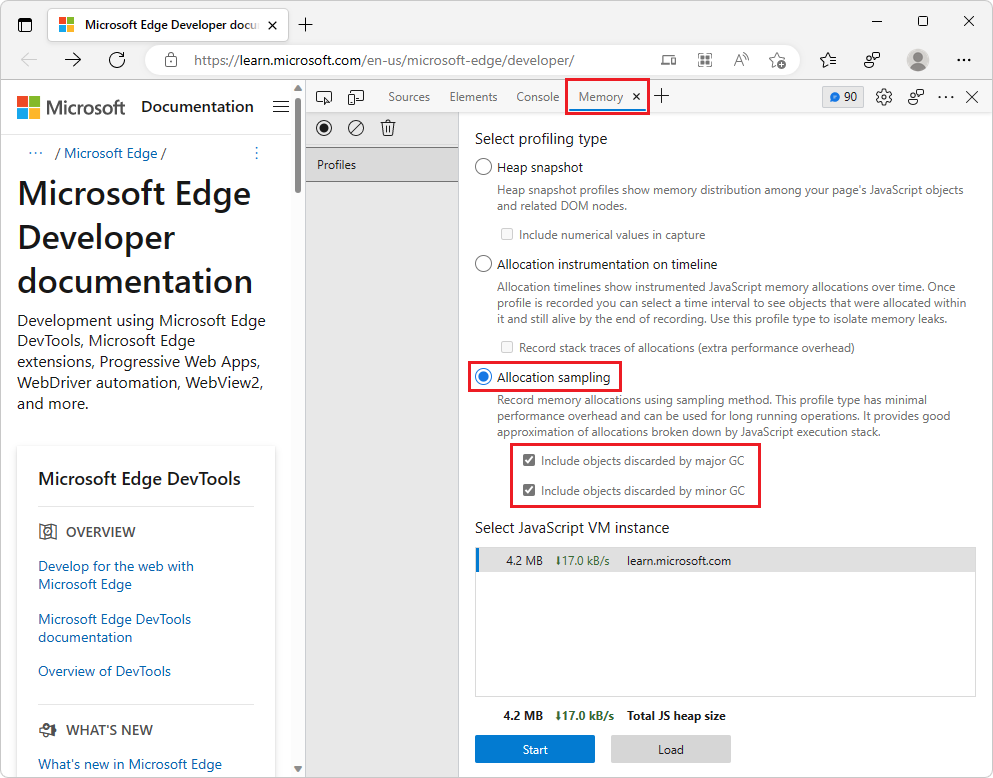Add this page to favorites star icon
The height and width of the screenshot is (778, 993).
[x=777, y=60]
